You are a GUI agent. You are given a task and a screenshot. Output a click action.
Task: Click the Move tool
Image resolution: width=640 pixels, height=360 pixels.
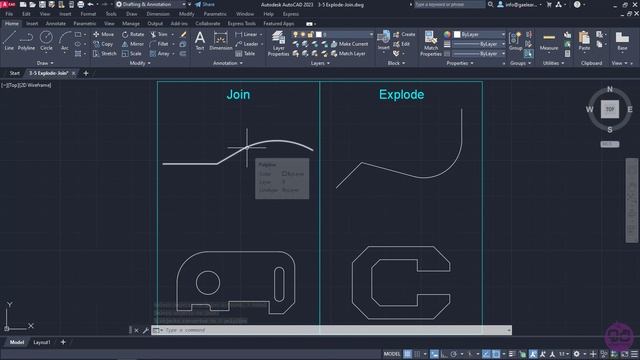coord(104,34)
